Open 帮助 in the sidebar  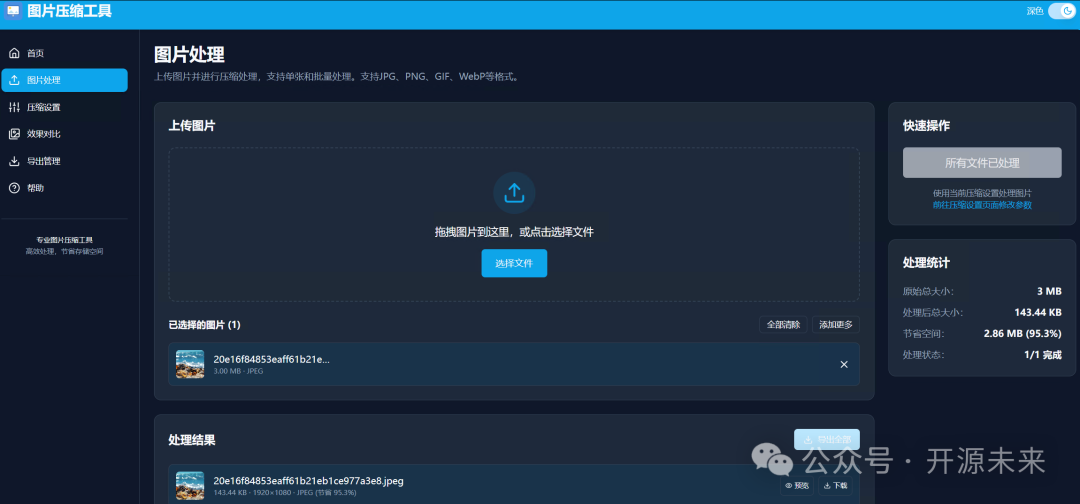tap(64, 188)
